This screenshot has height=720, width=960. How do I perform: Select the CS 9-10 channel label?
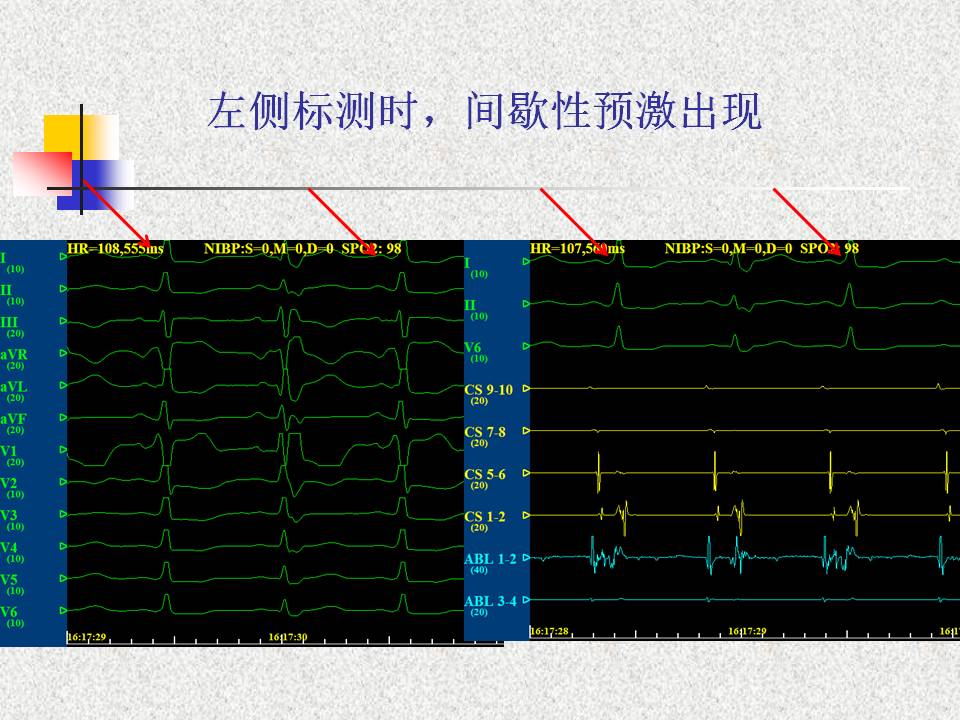tap(488, 389)
